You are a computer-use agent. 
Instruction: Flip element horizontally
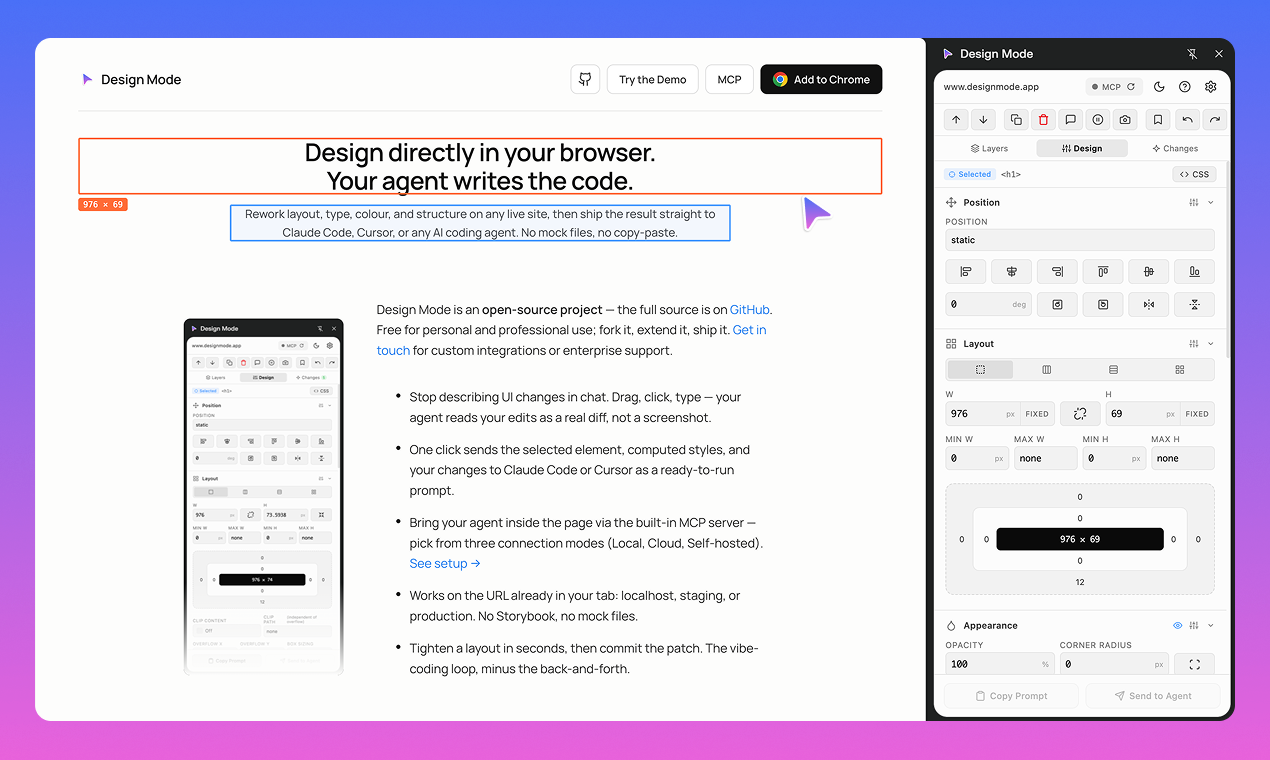[x=1149, y=304]
